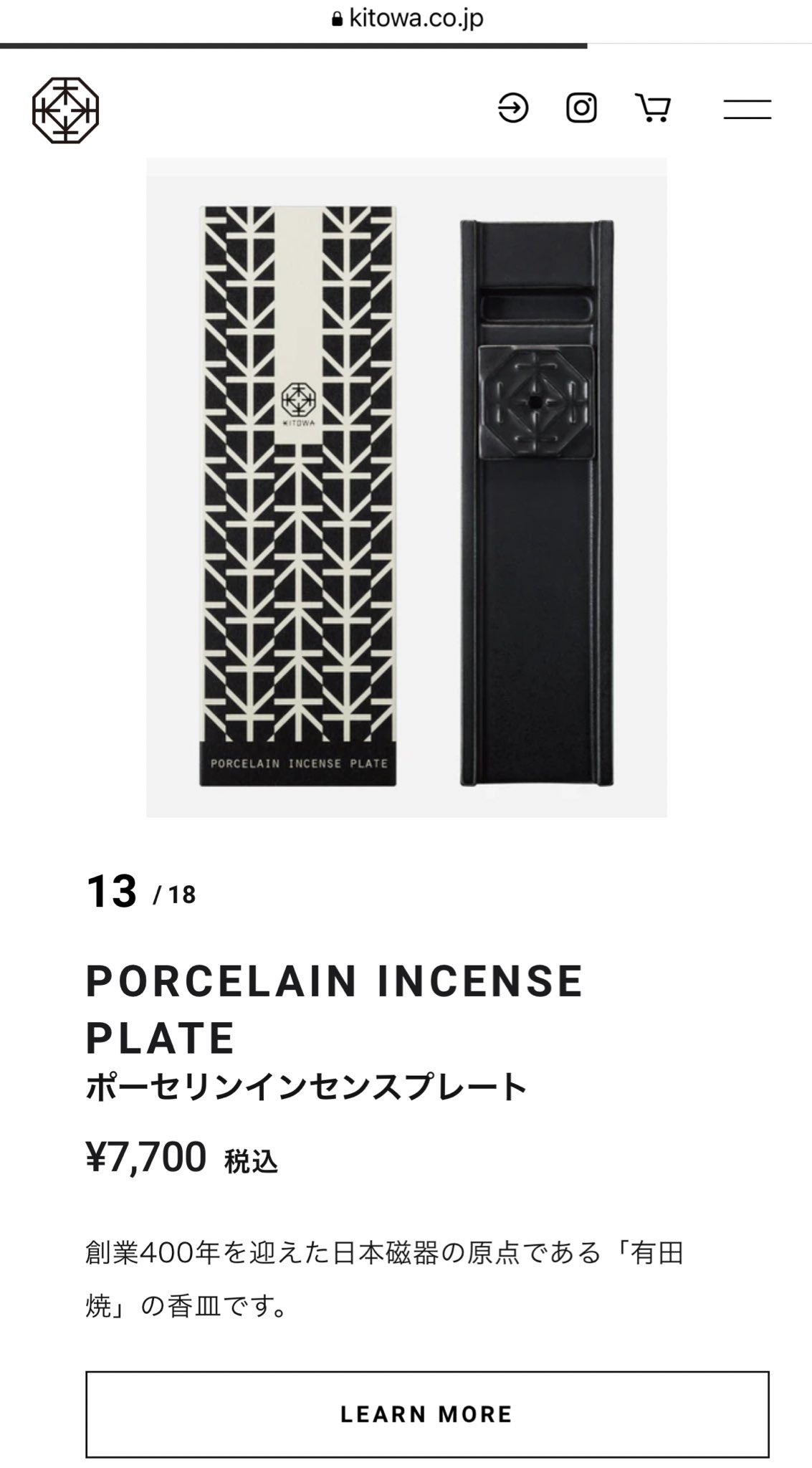Select the patterned incense plate box image
The height and width of the screenshot is (1468, 812).
297,496
